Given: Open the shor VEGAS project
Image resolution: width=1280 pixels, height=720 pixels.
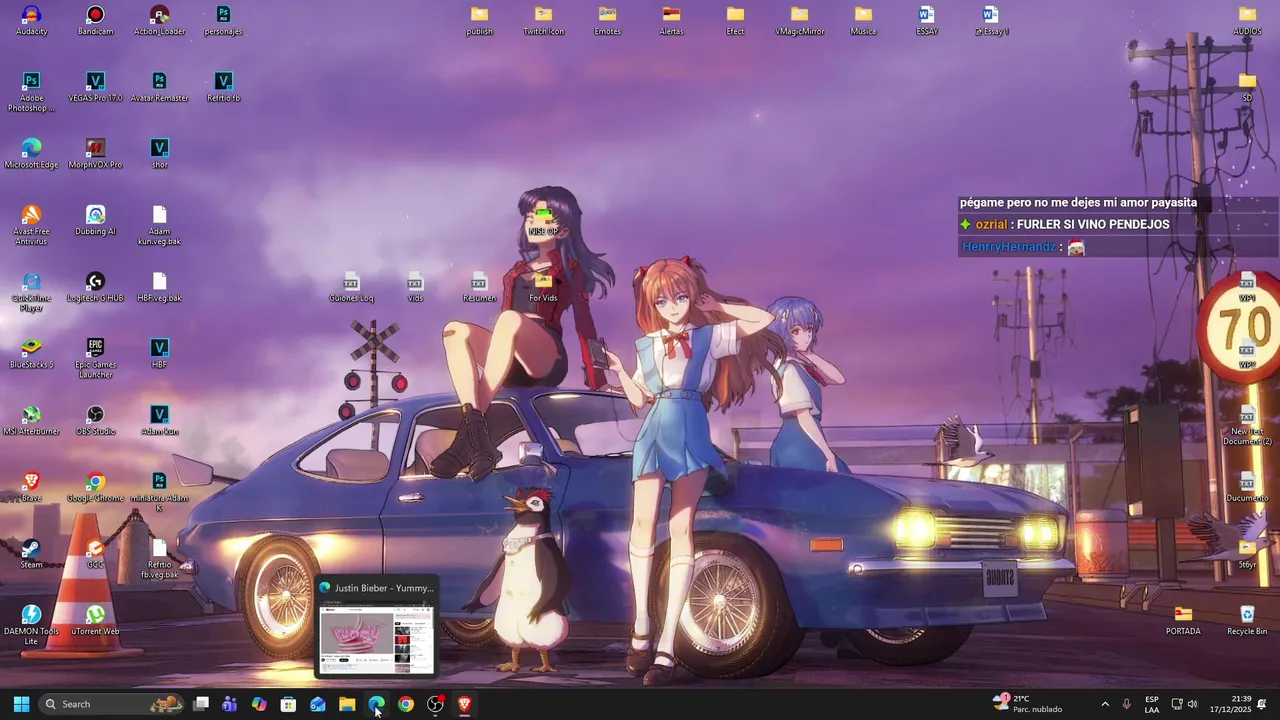Looking at the screenshot, I should [x=159, y=154].
